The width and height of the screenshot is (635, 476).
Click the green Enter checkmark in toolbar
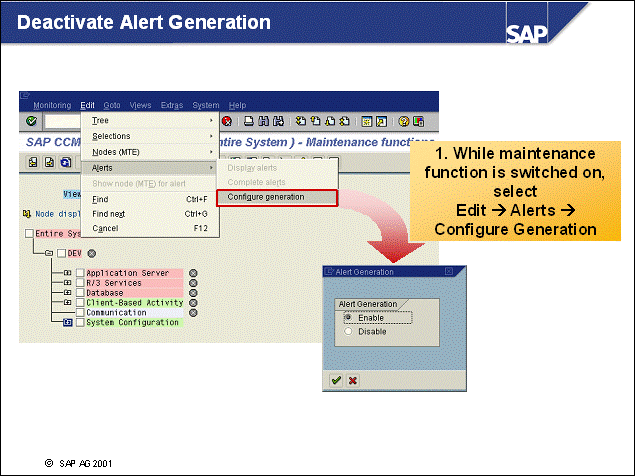tap(31, 121)
